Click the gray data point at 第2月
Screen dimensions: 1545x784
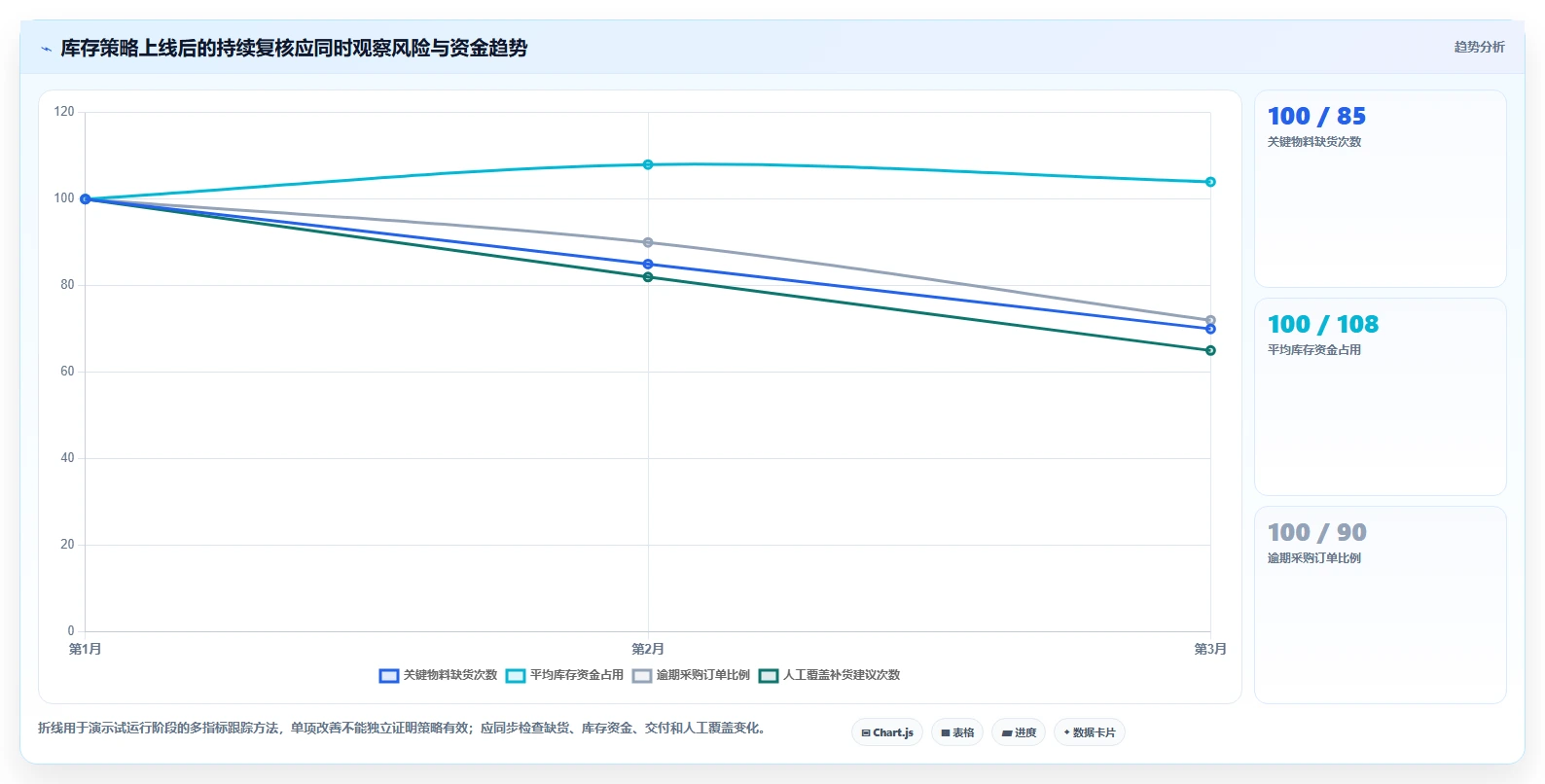tap(648, 242)
